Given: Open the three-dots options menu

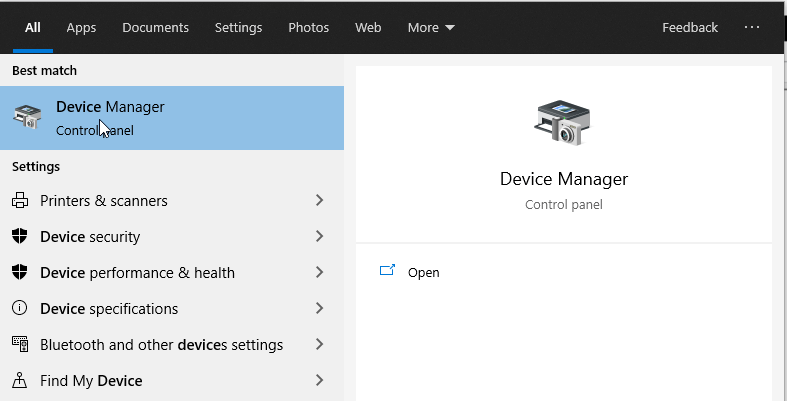Looking at the screenshot, I should [751, 27].
